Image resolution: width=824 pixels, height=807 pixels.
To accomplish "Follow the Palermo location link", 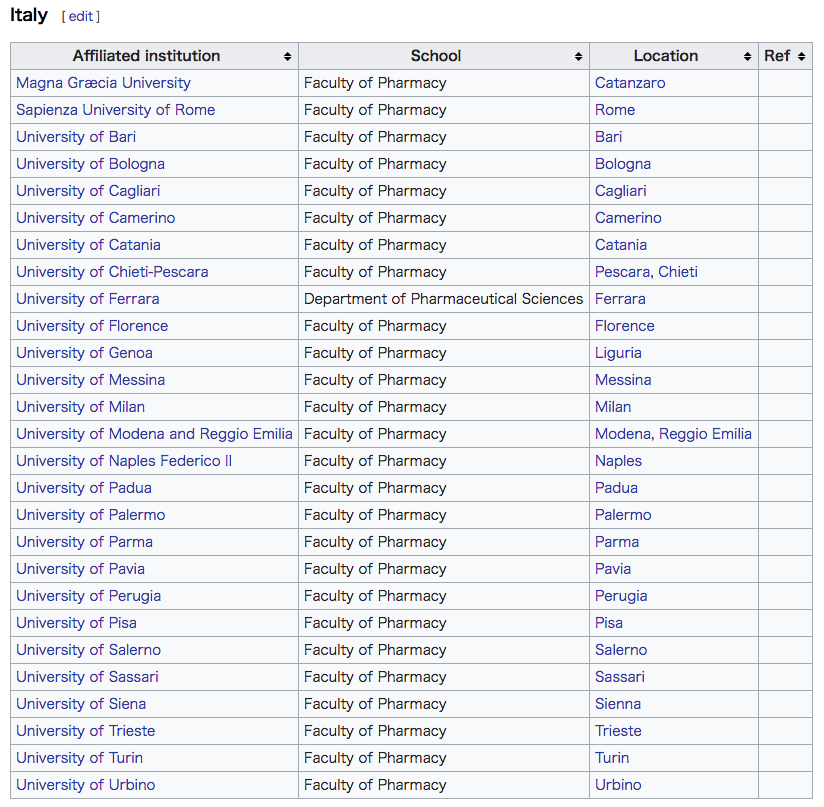I will [x=623, y=515].
